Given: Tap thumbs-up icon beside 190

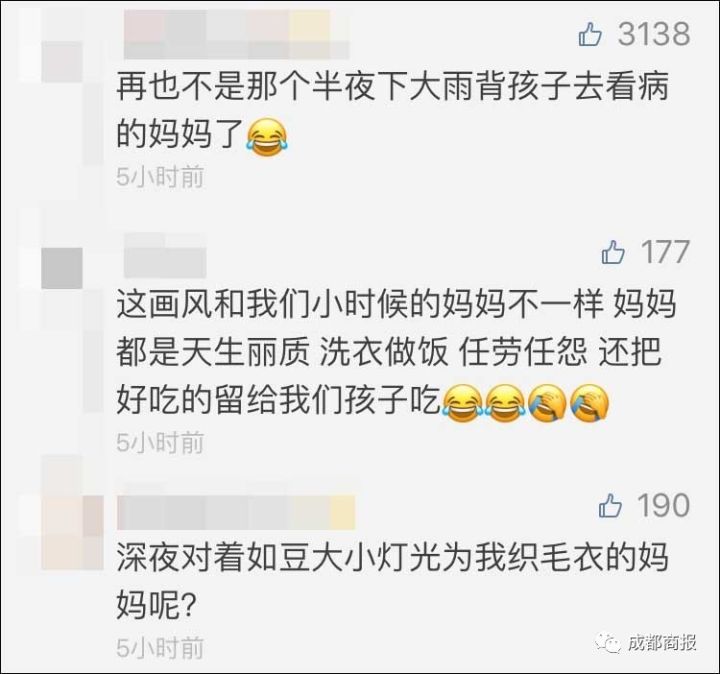Looking at the screenshot, I should pos(611,506).
